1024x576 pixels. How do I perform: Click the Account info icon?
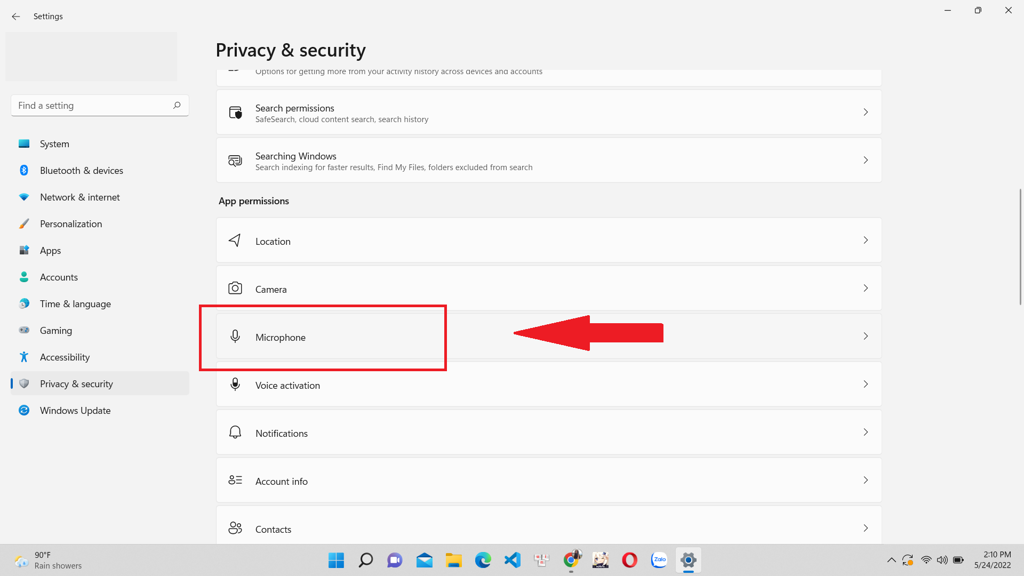235,481
